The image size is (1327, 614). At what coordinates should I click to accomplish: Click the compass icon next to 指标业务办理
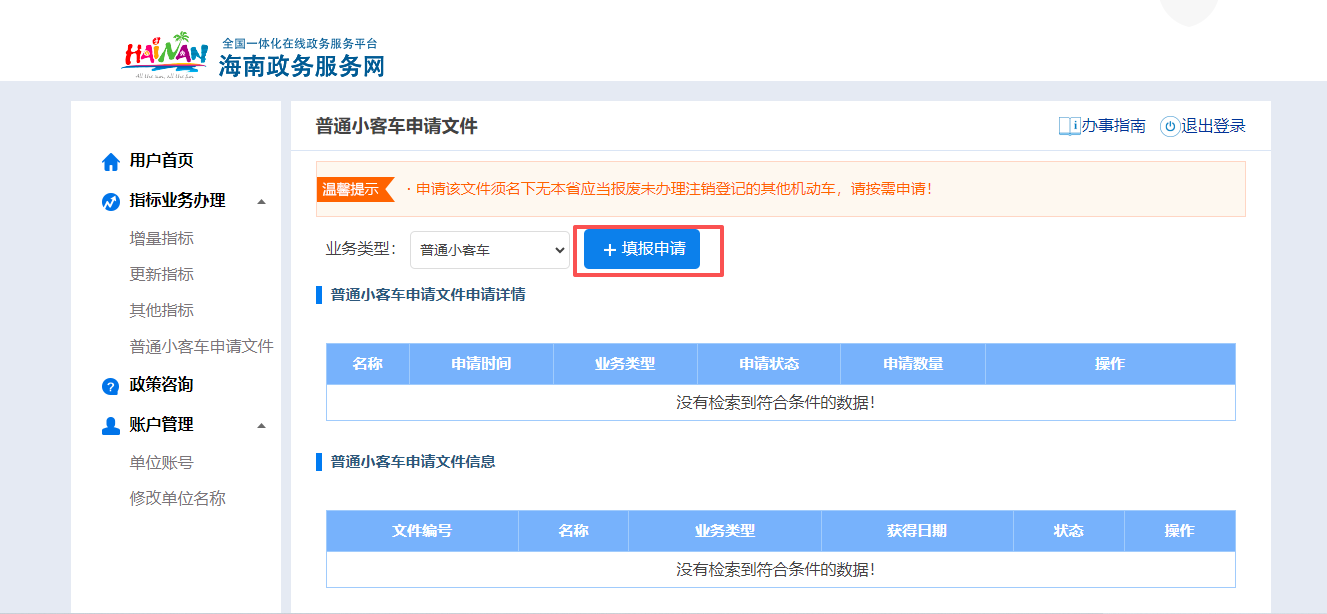pos(110,199)
